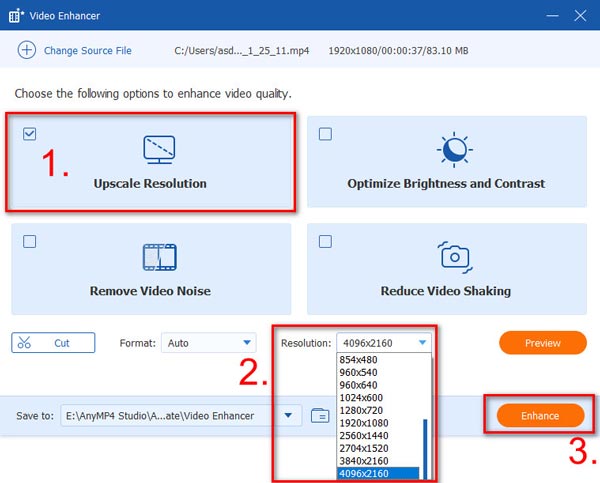Select 1920x1080 from resolution list

pyautogui.click(x=378, y=423)
